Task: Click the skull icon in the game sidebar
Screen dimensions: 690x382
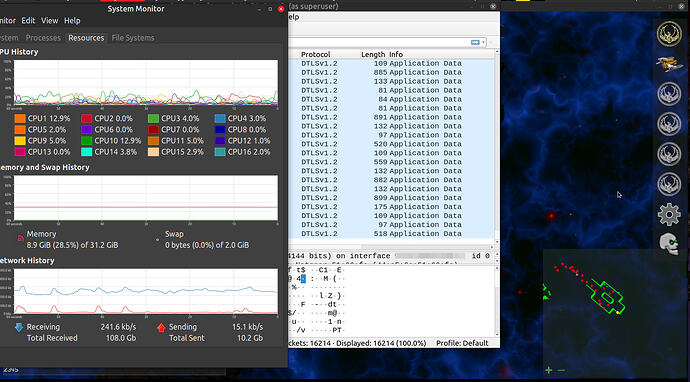Action: (669, 243)
